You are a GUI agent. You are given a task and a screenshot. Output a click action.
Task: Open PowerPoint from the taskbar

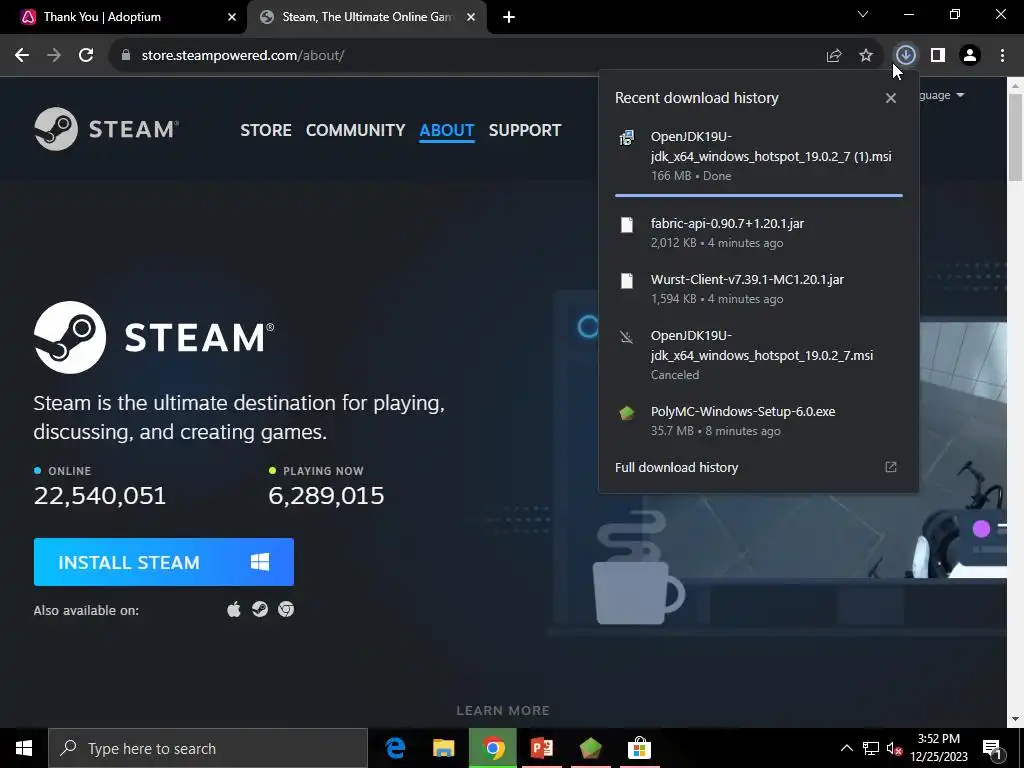pyautogui.click(x=541, y=748)
